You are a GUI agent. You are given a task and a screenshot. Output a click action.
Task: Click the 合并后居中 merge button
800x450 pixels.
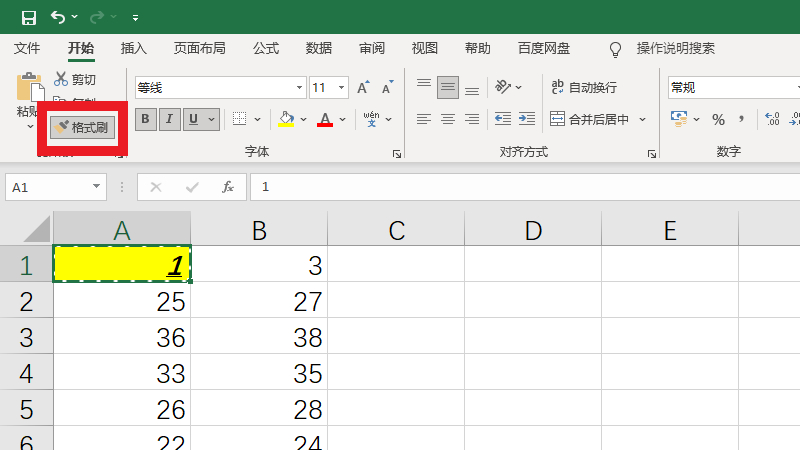click(589, 119)
